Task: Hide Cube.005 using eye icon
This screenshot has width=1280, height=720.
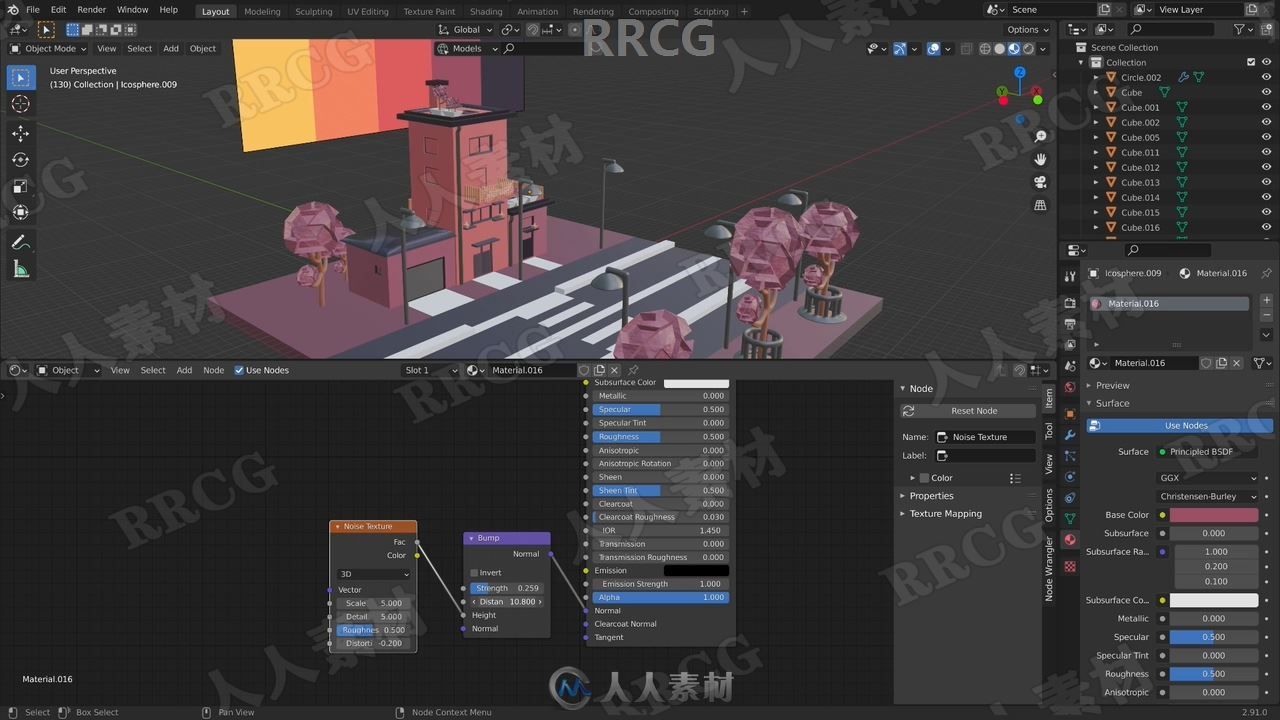Action: coord(1266,137)
